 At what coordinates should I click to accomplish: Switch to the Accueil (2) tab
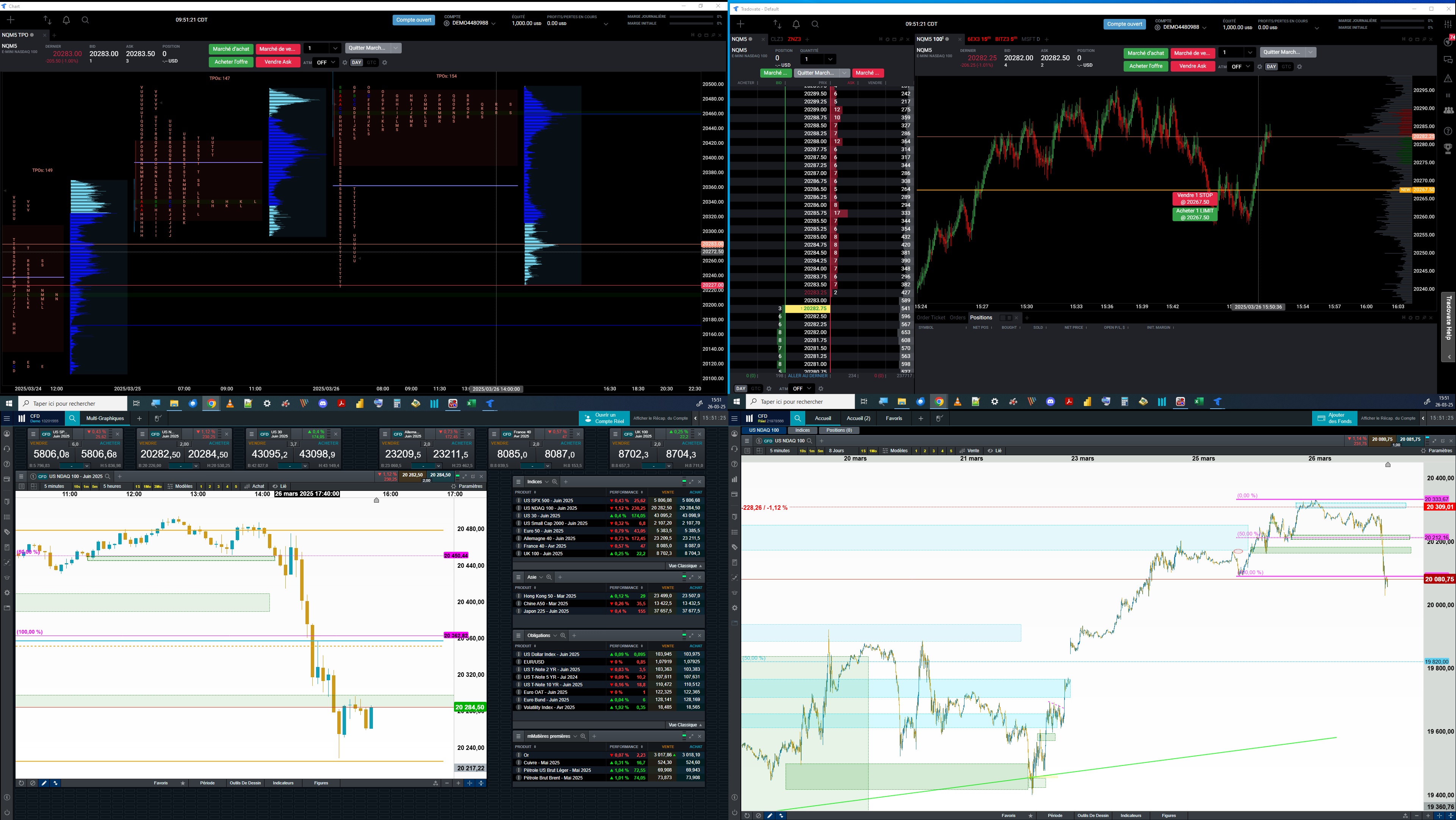(x=858, y=419)
